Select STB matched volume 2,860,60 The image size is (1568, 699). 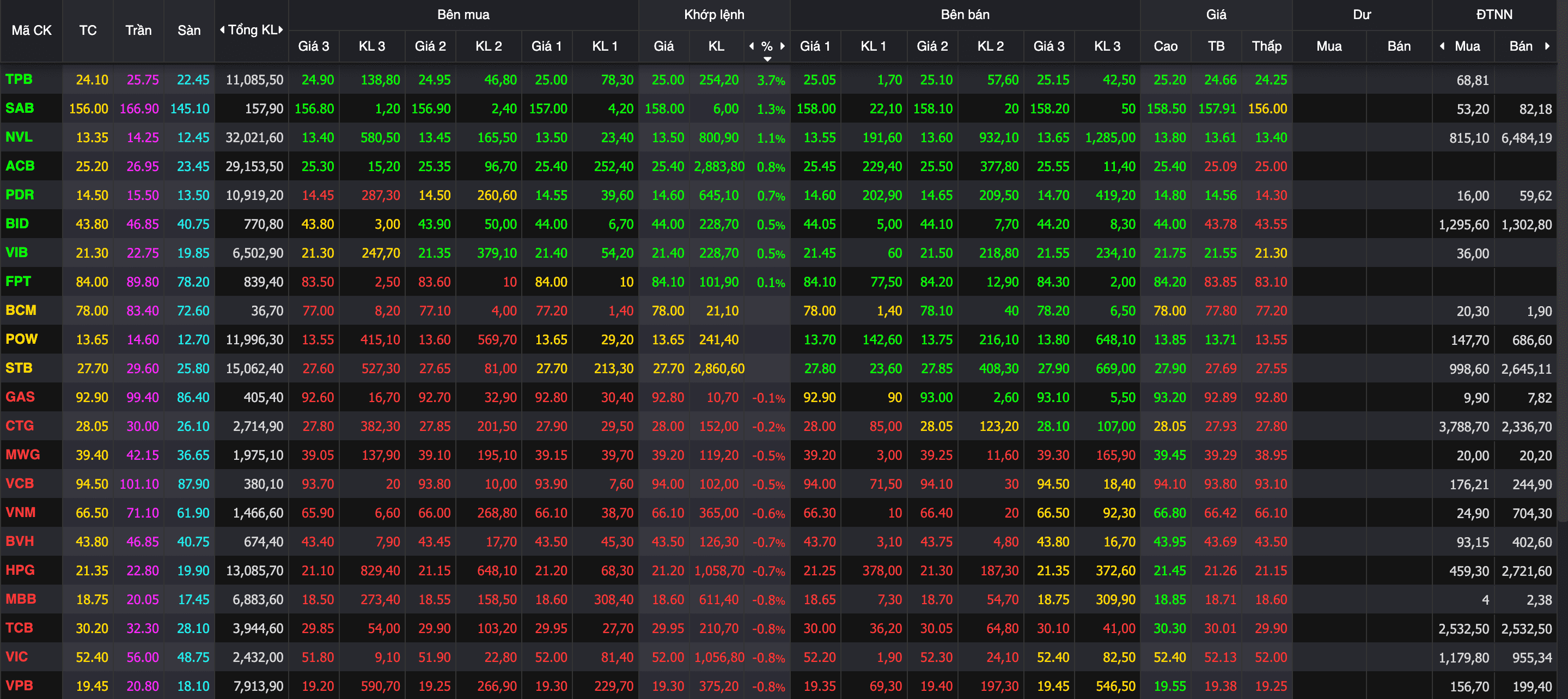coord(719,368)
